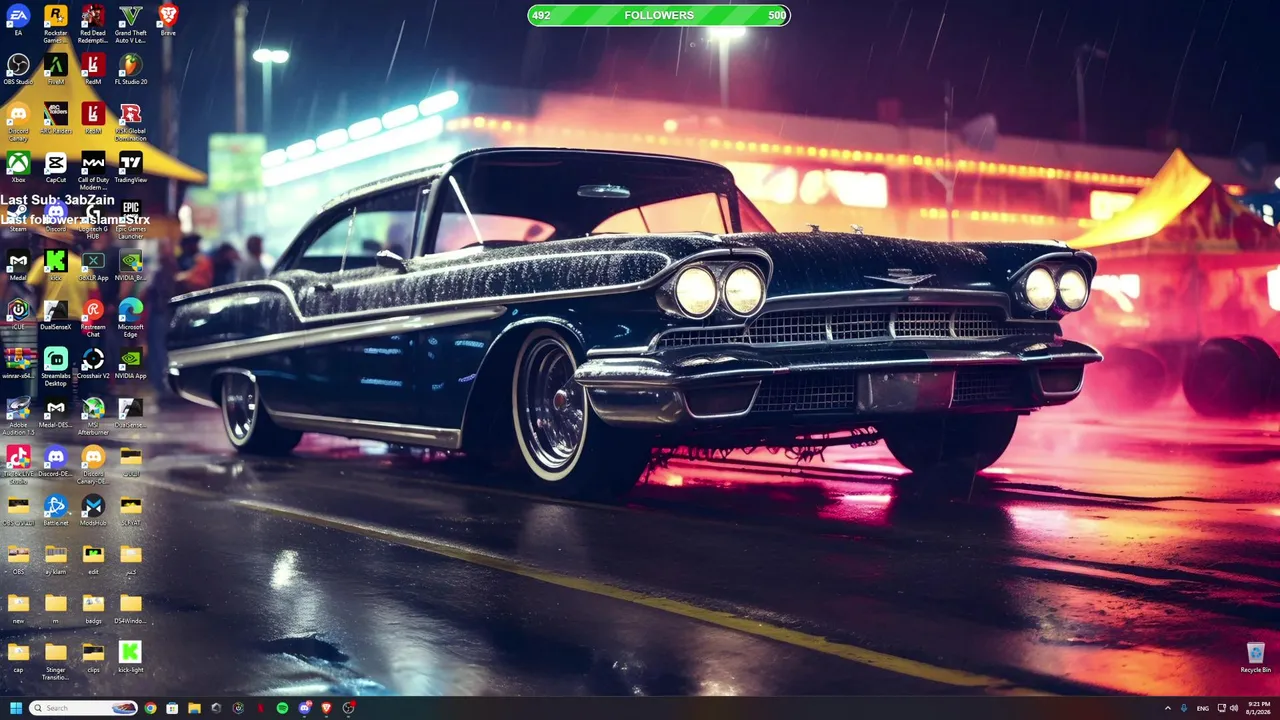
Task: Open the network tray icon
Action: point(1221,708)
